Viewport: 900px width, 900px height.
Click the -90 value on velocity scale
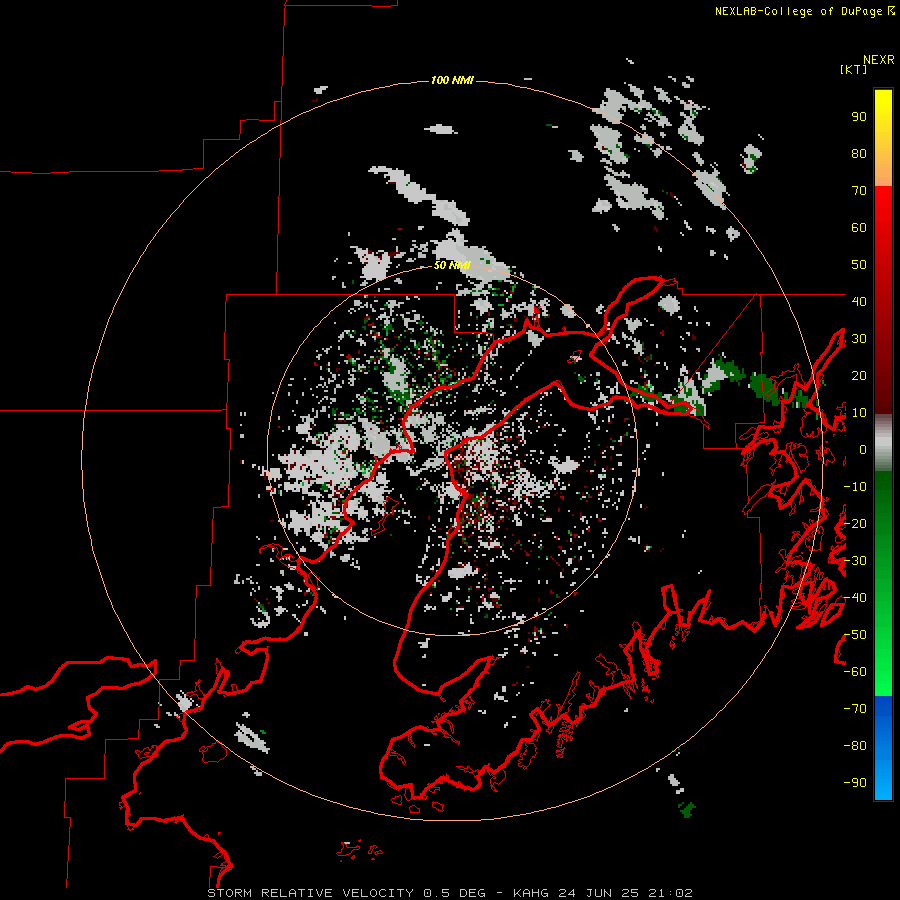[x=855, y=782]
